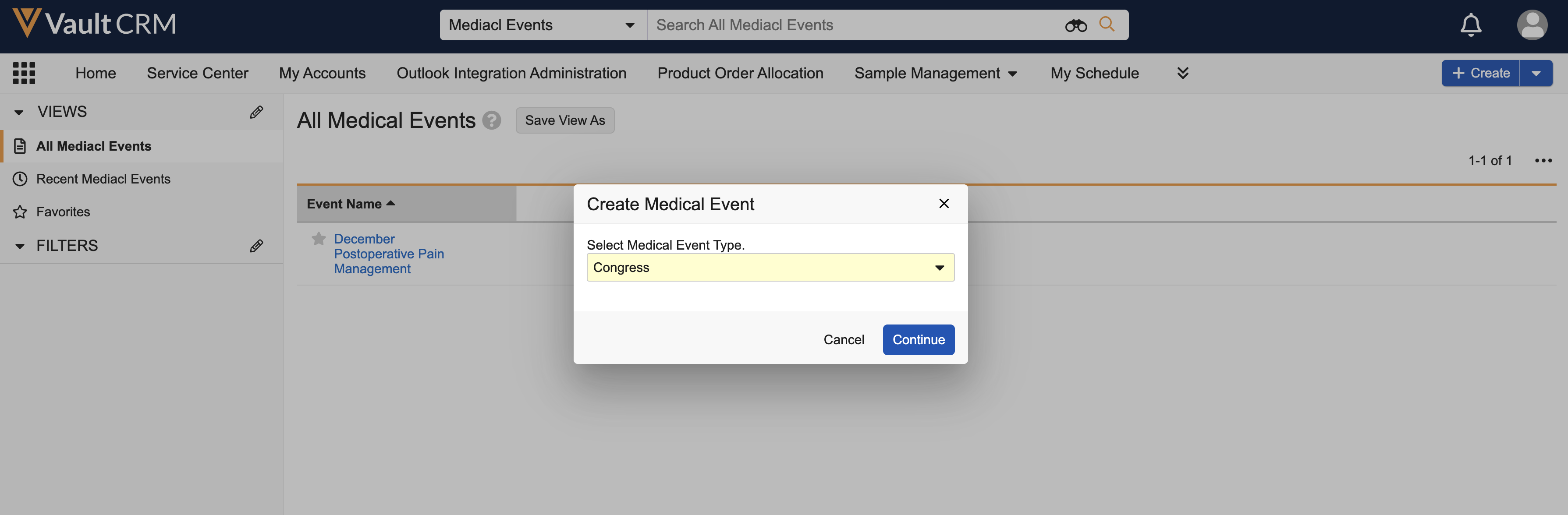Viewport: 1568px width, 515px height.
Task: Click Cancel in the dialog
Action: point(843,340)
